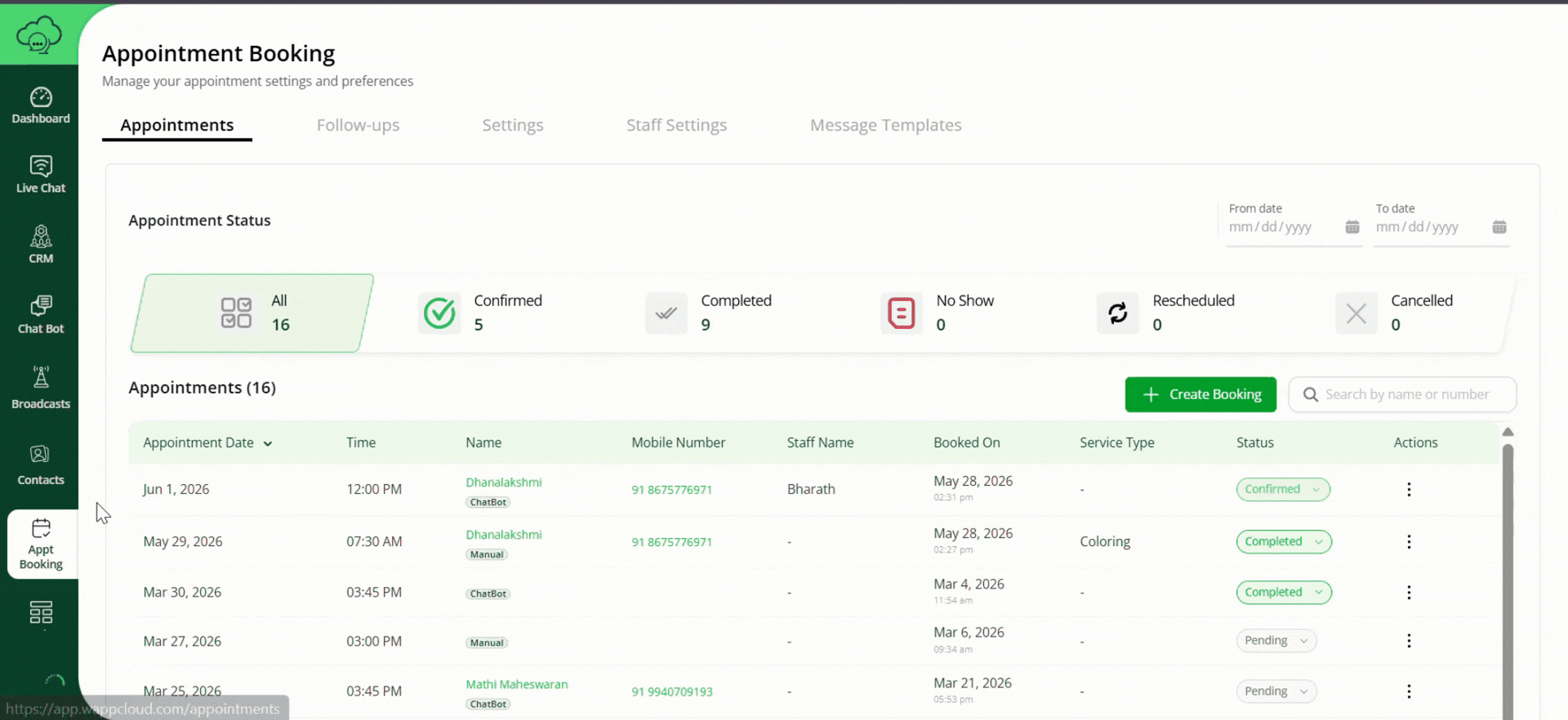The image size is (1568, 720).
Task: Filter by All appointments card
Action: point(252,313)
